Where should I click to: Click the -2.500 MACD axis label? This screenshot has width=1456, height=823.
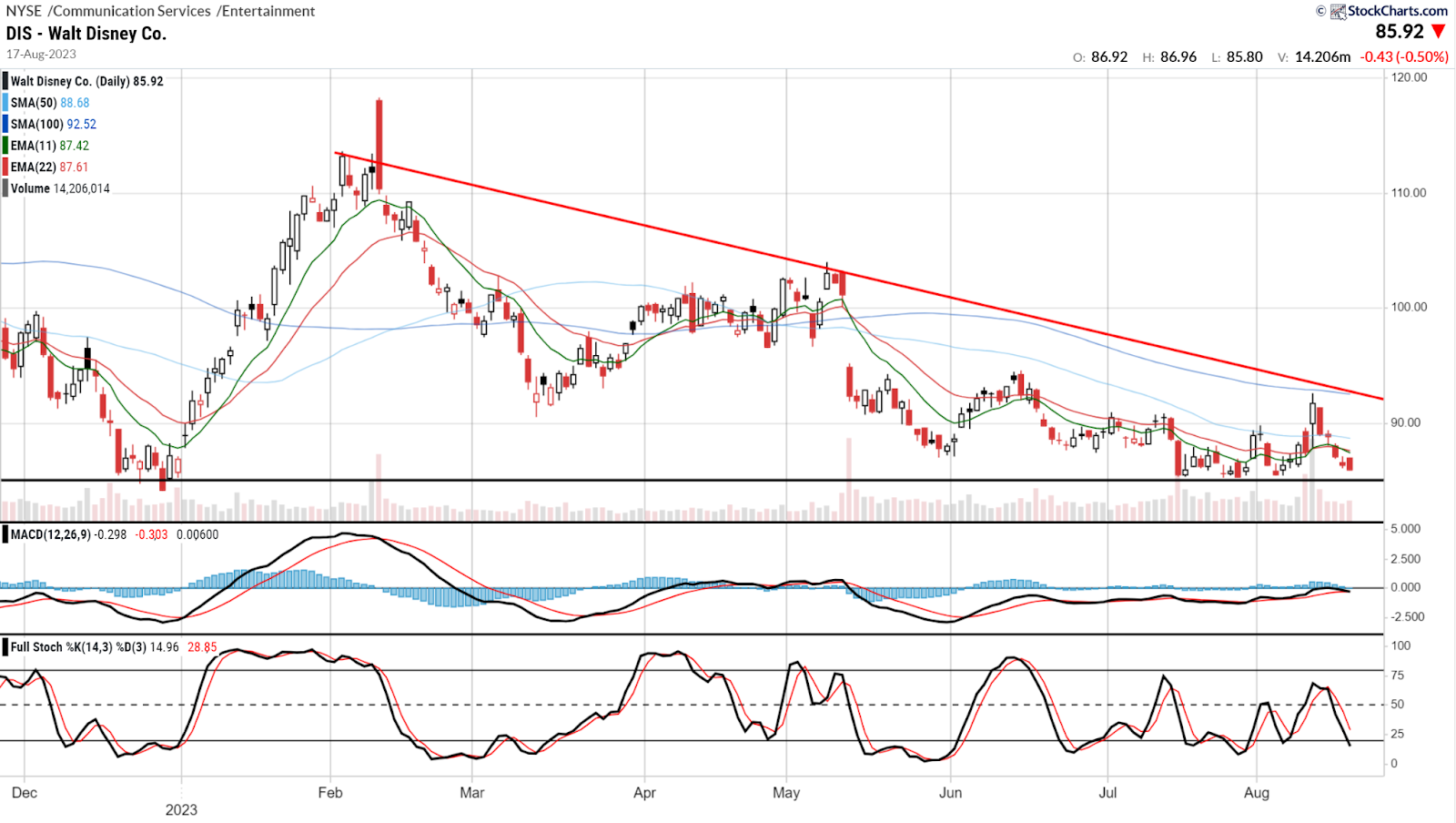click(1406, 617)
